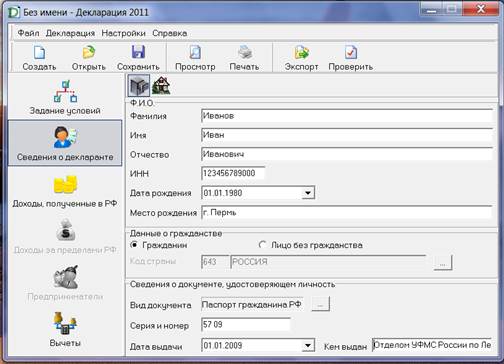Open Доходы, полученные в РФ section
Image resolution: width=504 pixels, height=364 pixels.
pos(65,191)
